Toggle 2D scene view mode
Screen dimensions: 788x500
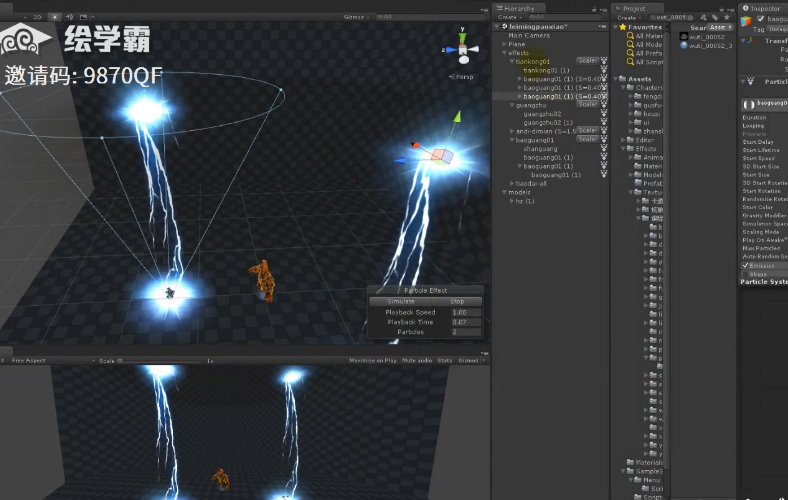(37, 17)
